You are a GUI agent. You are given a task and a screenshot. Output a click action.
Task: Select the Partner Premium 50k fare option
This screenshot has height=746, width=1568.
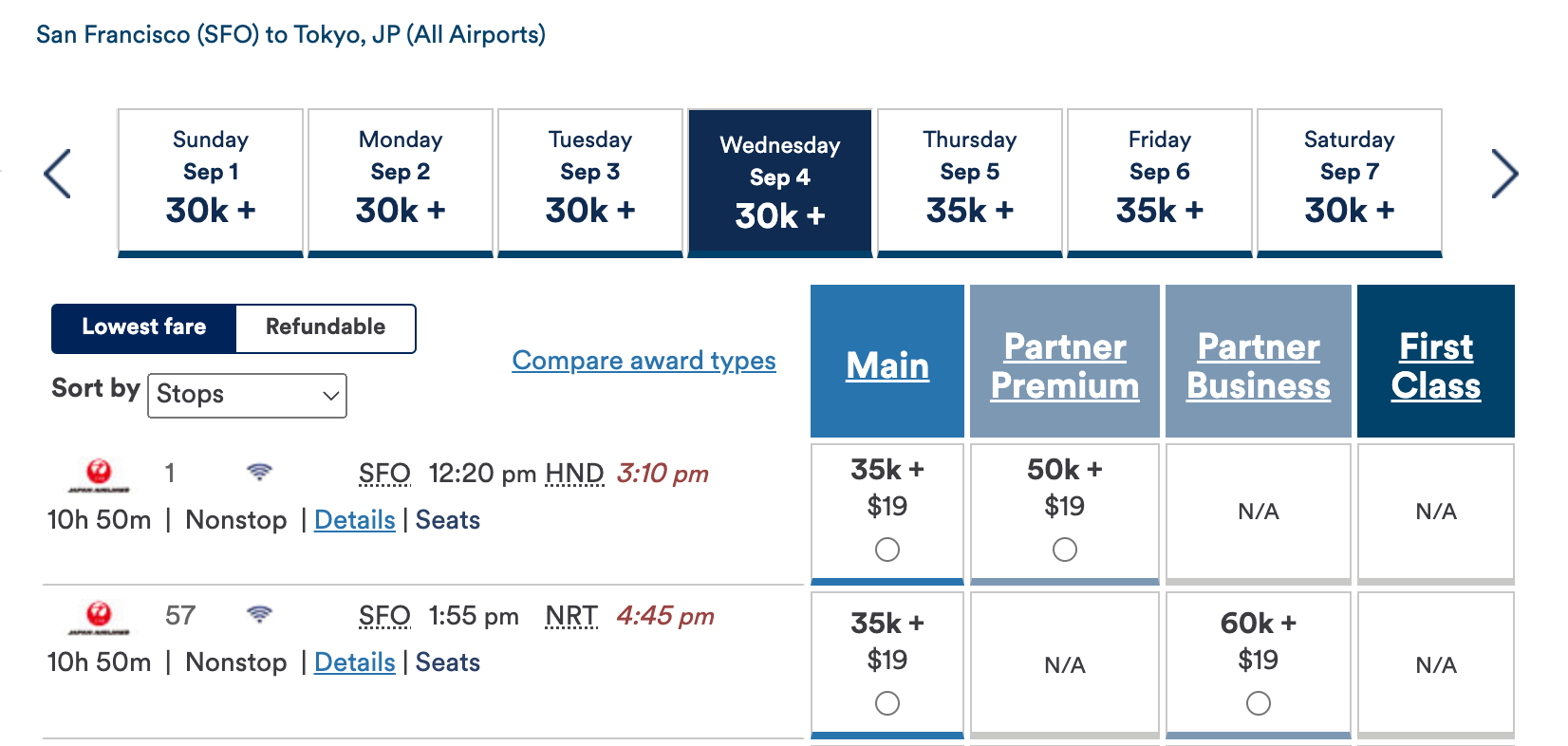click(1065, 549)
